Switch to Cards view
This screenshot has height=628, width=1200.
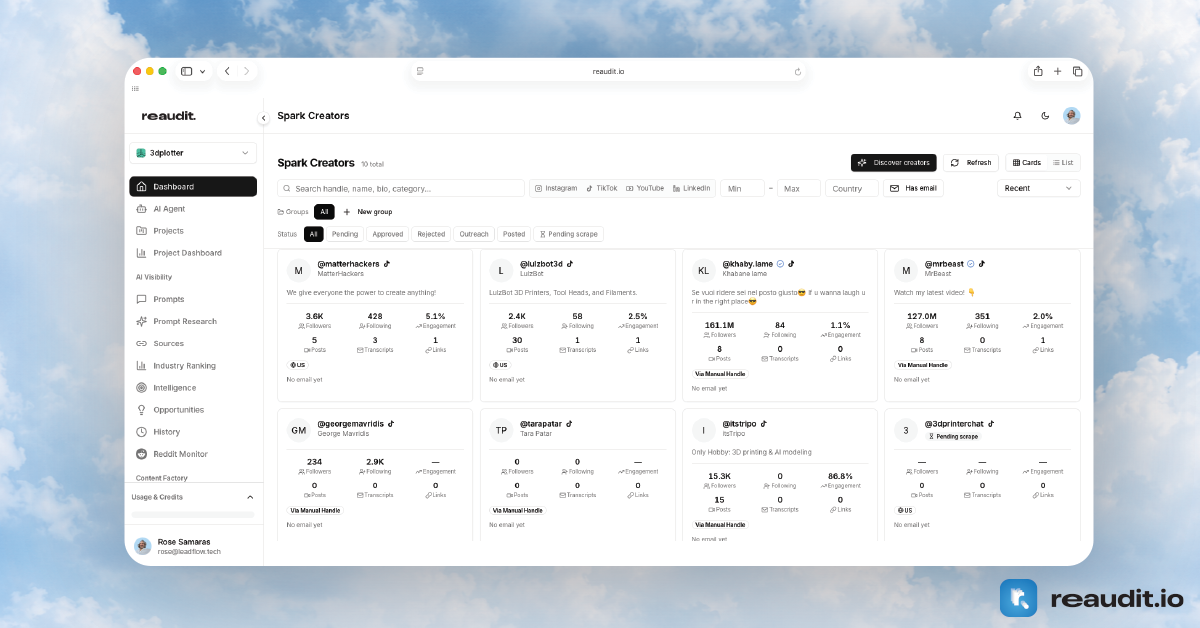(1027, 162)
